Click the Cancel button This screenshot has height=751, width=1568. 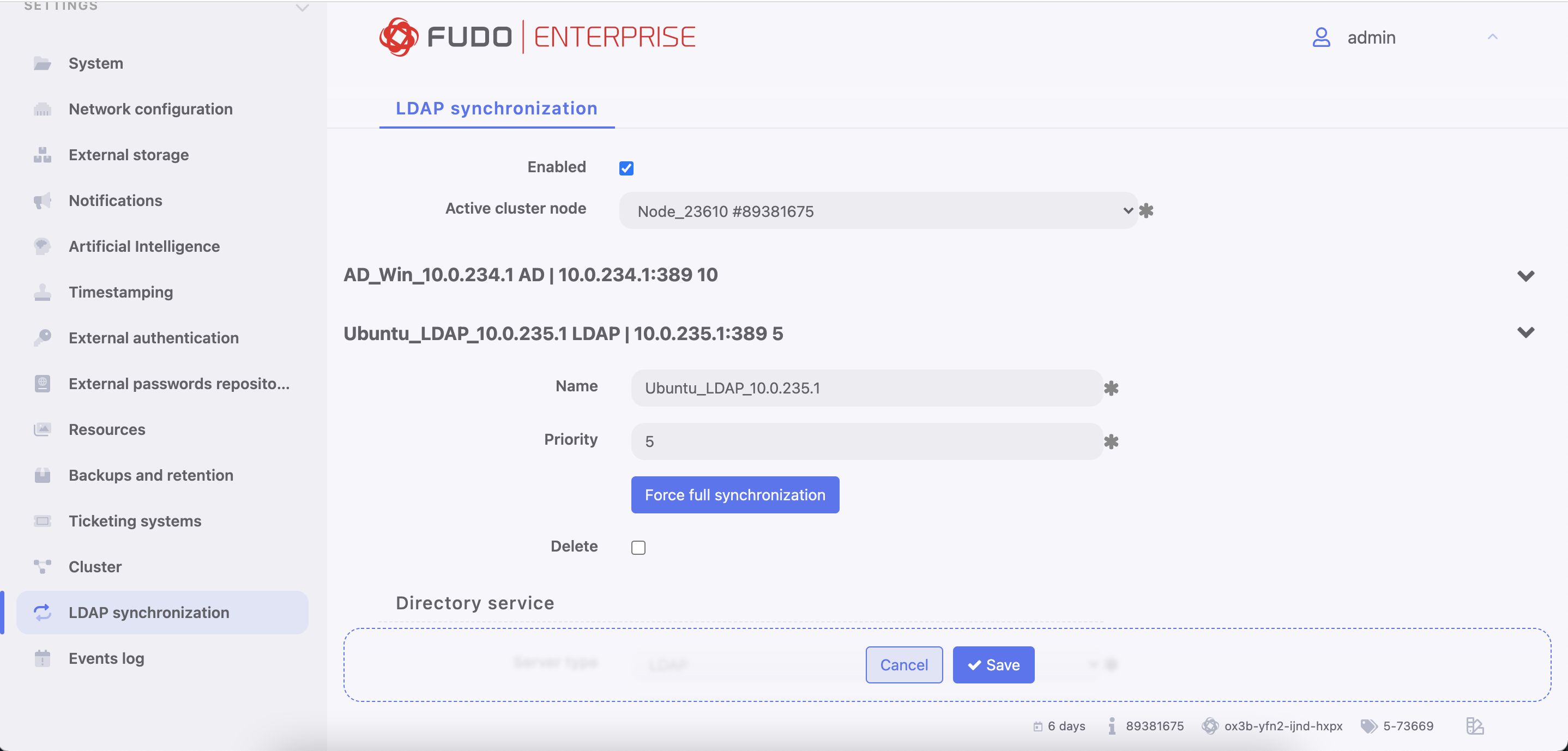click(903, 664)
